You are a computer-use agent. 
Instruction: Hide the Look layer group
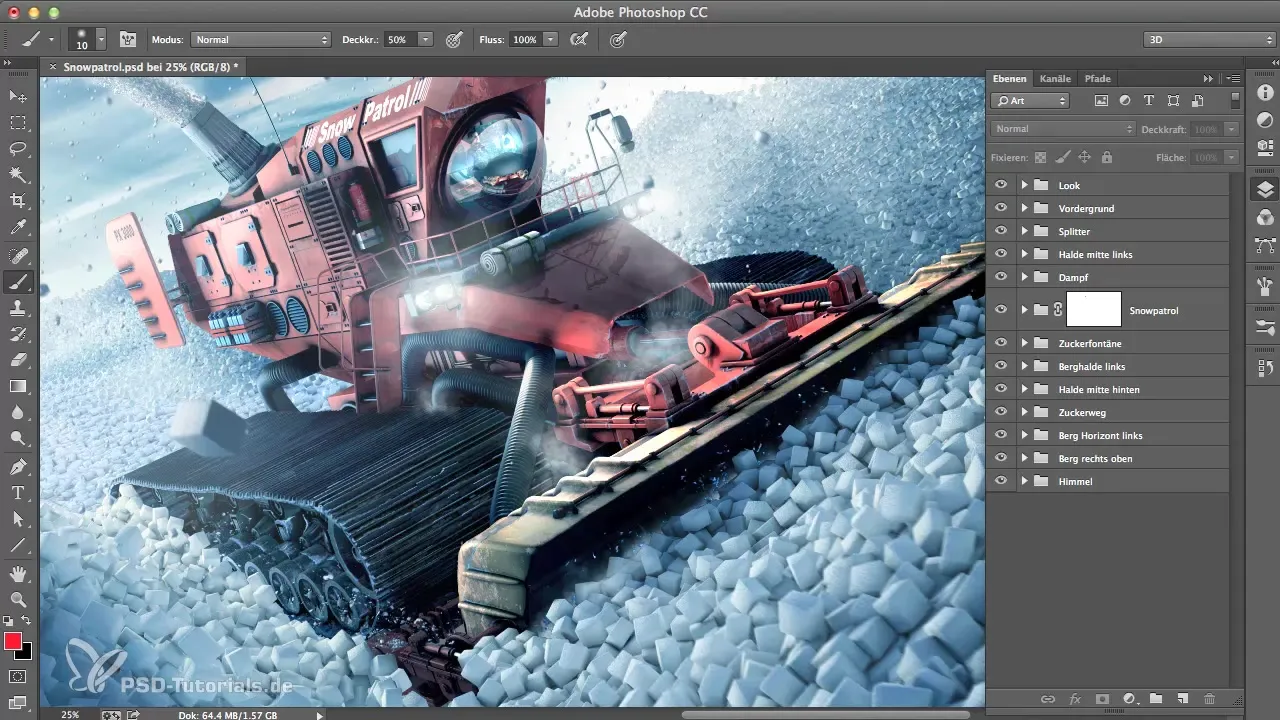point(1001,185)
